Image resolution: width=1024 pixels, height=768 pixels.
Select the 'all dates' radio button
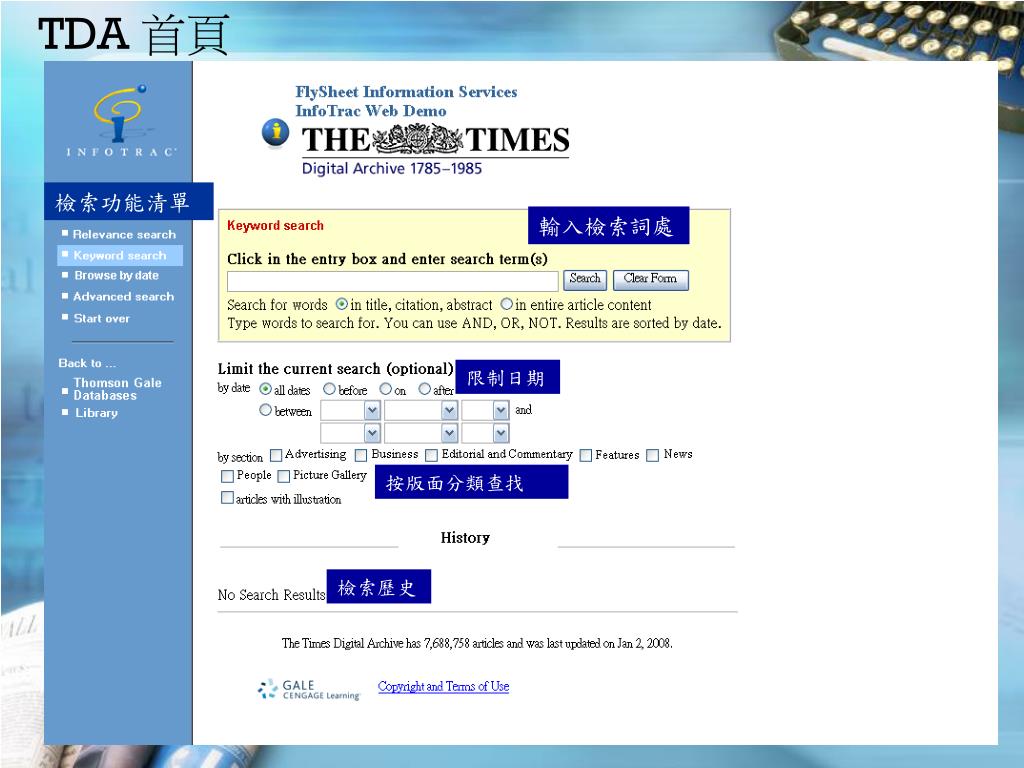coord(265,389)
